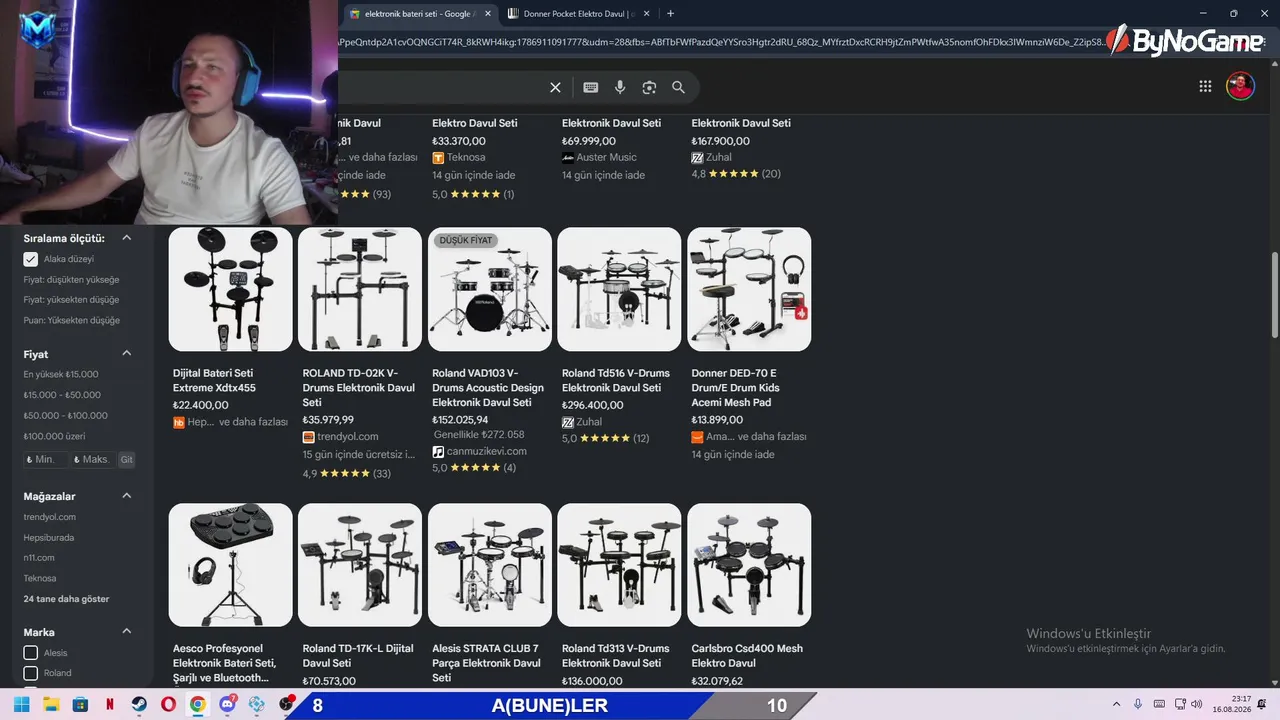Collapse the Fiyat filter section

click(x=127, y=353)
